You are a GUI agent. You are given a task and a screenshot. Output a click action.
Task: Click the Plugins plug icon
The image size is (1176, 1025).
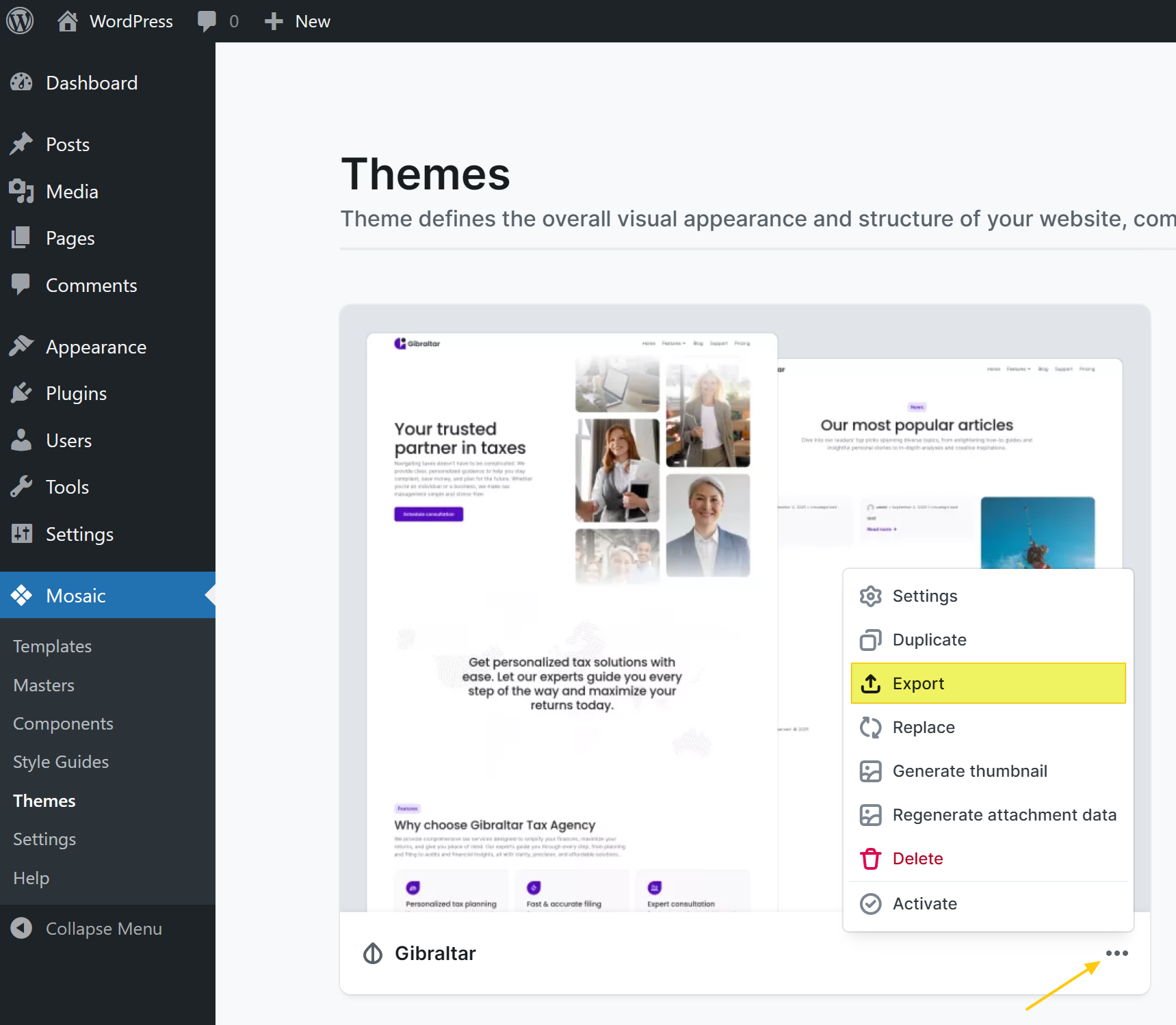click(x=21, y=393)
